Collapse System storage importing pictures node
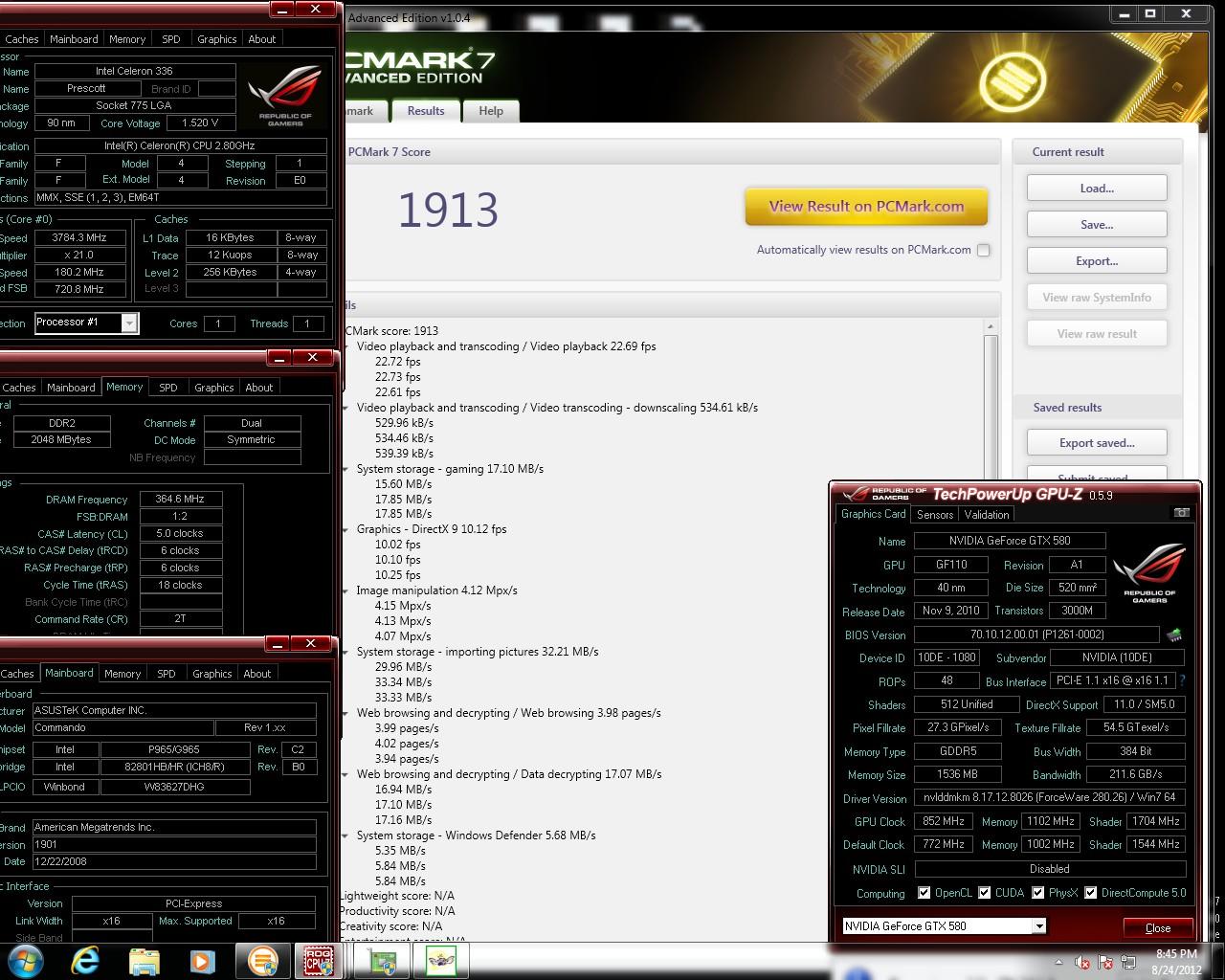 (x=346, y=652)
